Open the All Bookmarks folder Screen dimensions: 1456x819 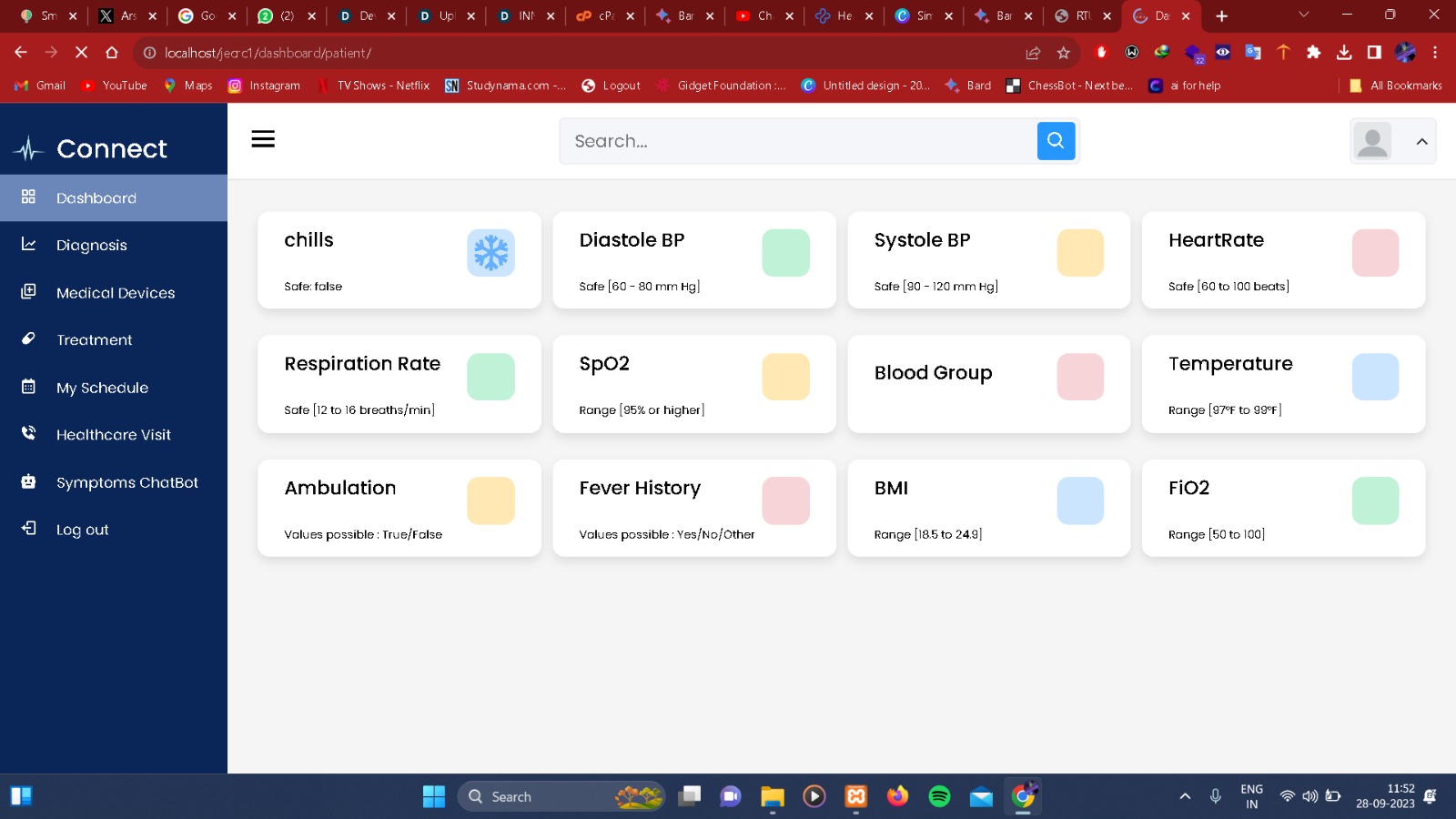coord(1395,86)
